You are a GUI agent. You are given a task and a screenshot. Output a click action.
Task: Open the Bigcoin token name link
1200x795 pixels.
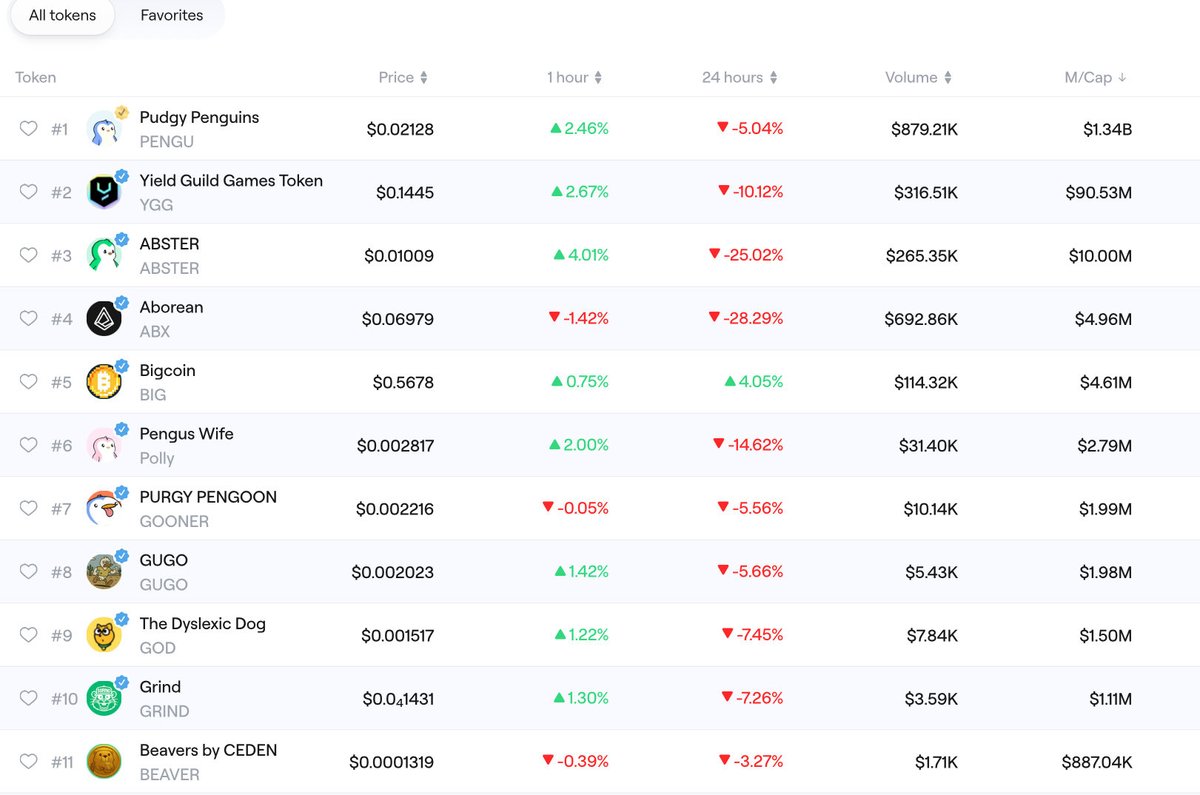click(167, 370)
